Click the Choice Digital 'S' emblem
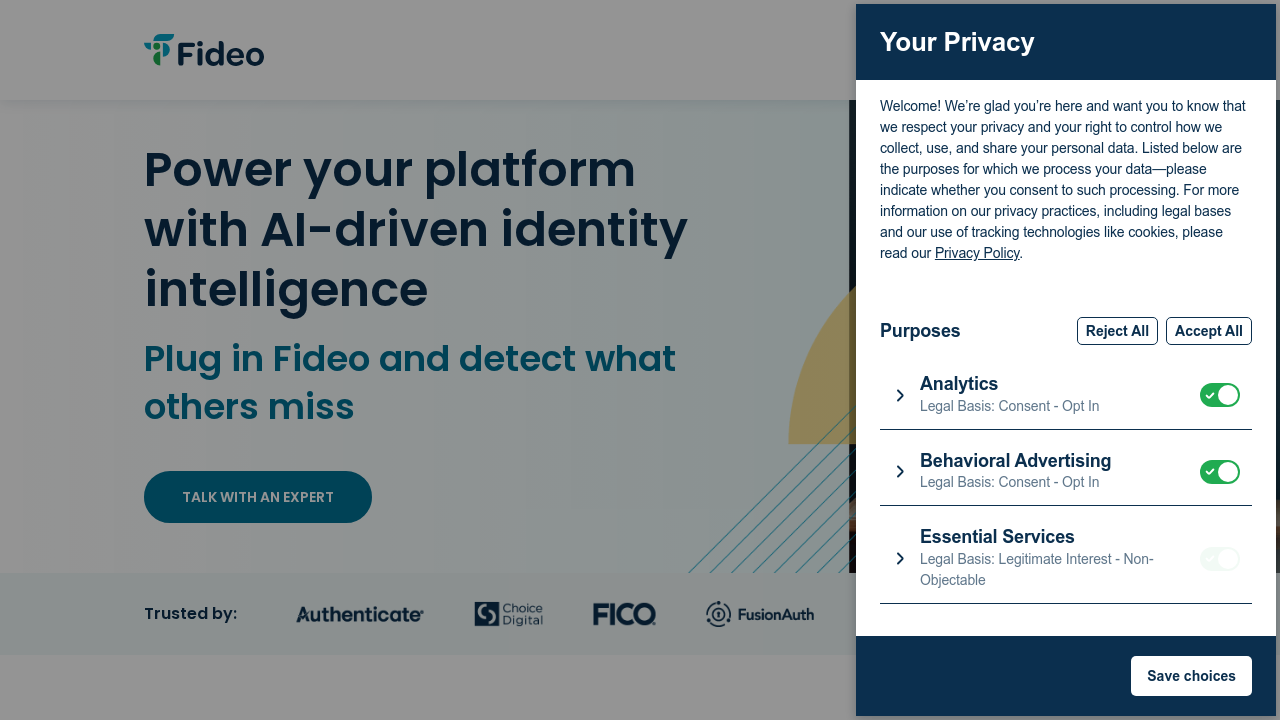 coord(486,614)
